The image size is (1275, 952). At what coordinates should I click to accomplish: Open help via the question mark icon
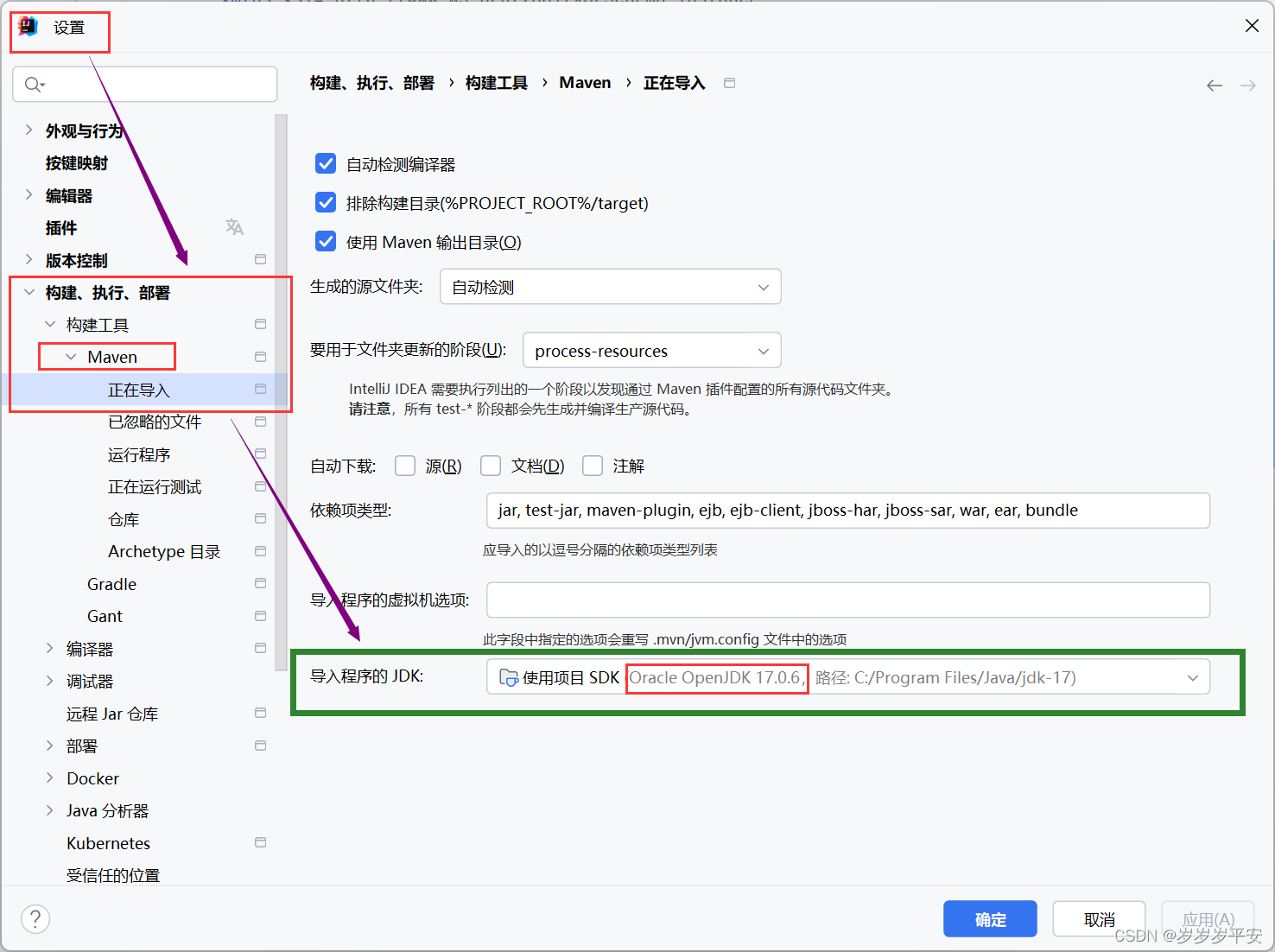pos(35,919)
